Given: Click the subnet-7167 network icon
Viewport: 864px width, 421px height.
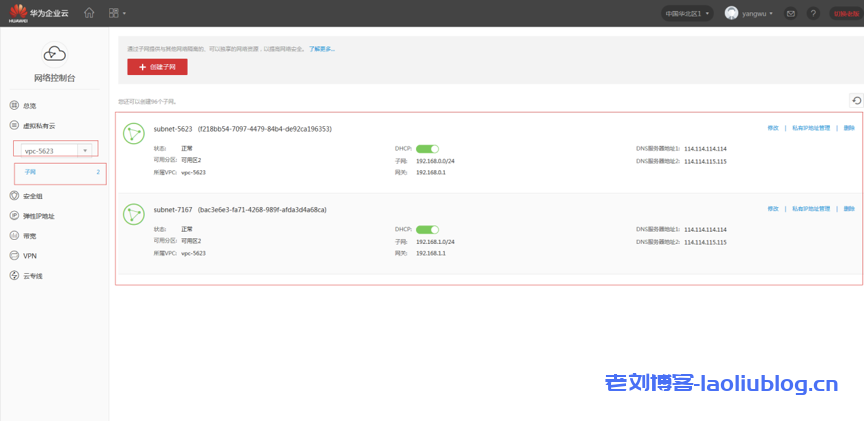Looking at the screenshot, I should (133, 215).
